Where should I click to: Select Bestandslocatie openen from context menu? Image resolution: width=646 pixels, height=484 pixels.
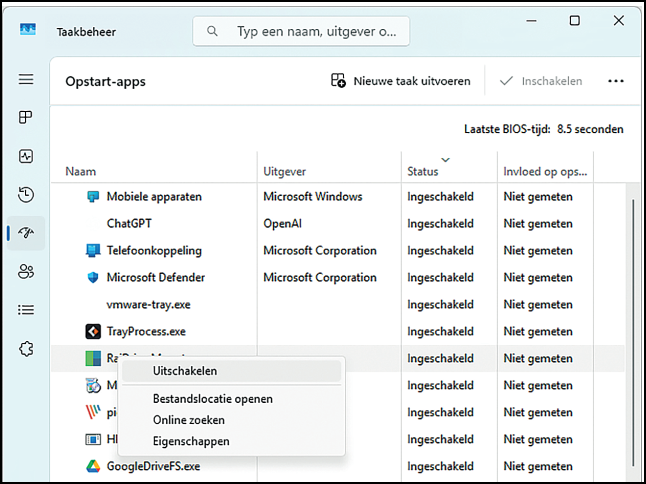(212, 399)
